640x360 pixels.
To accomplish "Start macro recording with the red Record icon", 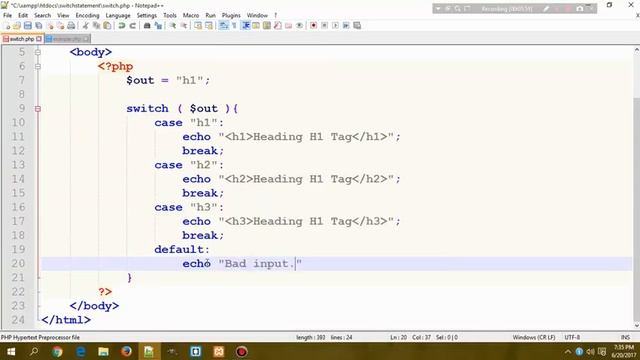I will point(313,26).
